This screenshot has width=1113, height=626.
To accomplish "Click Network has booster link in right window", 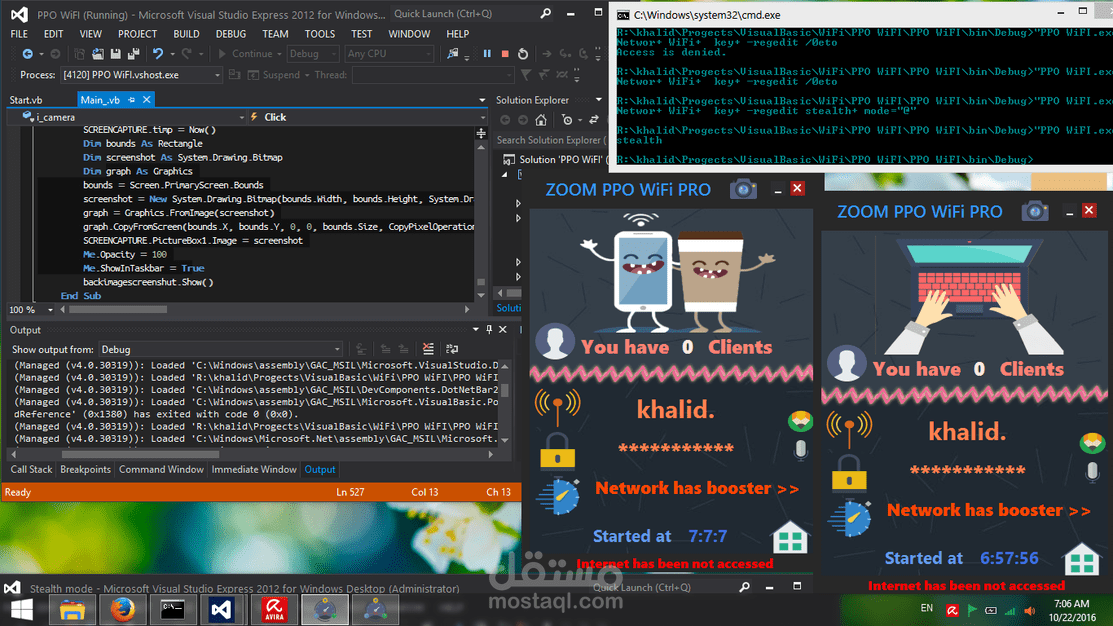I will [988, 510].
